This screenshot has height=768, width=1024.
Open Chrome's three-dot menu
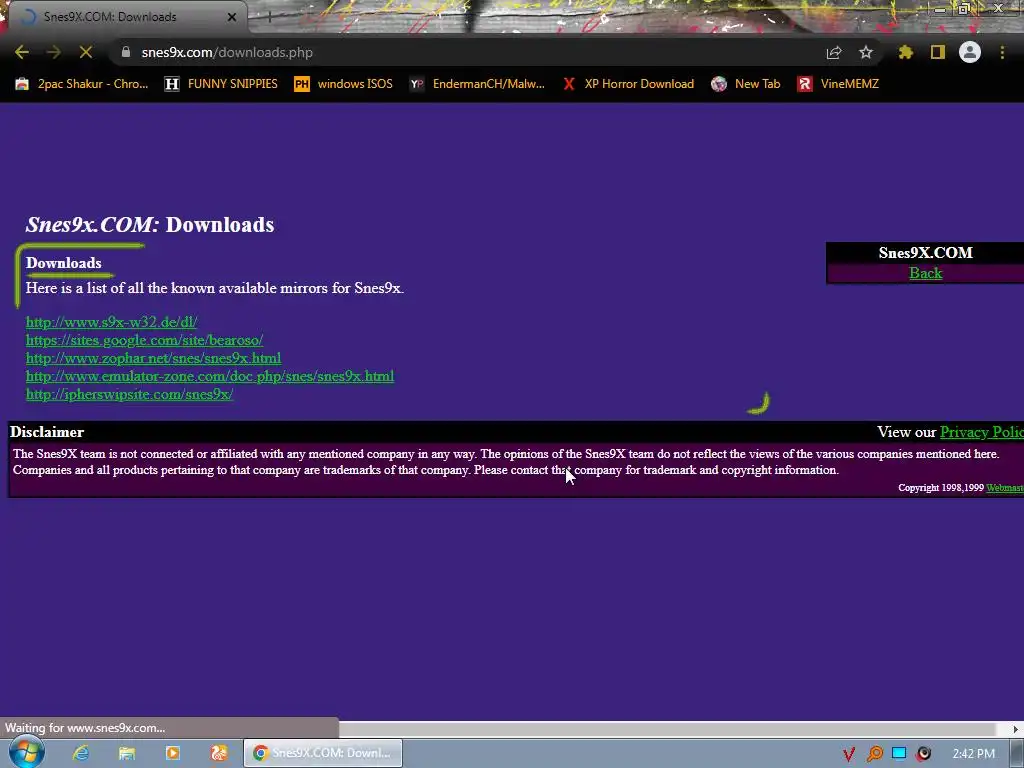point(1002,52)
